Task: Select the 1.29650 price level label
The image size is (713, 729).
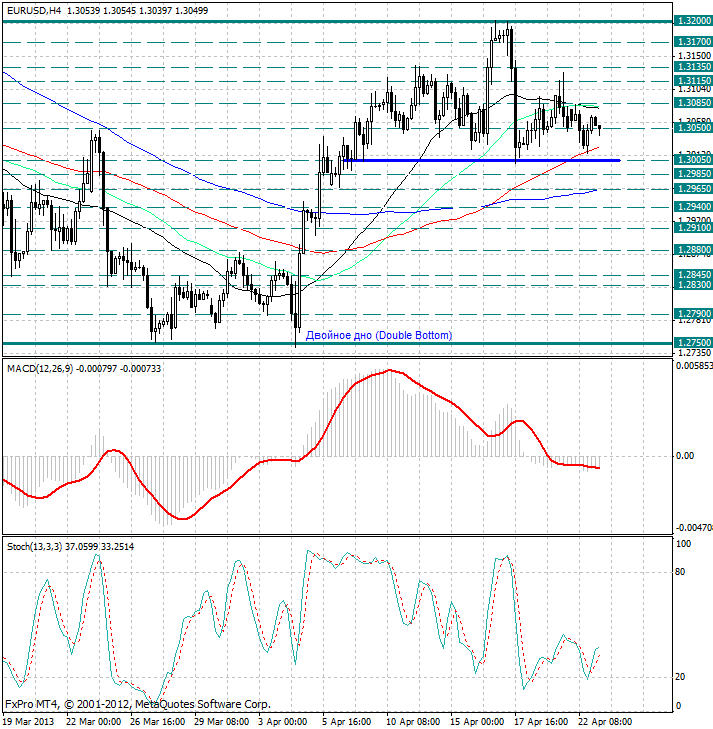Action: click(x=693, y=189)
